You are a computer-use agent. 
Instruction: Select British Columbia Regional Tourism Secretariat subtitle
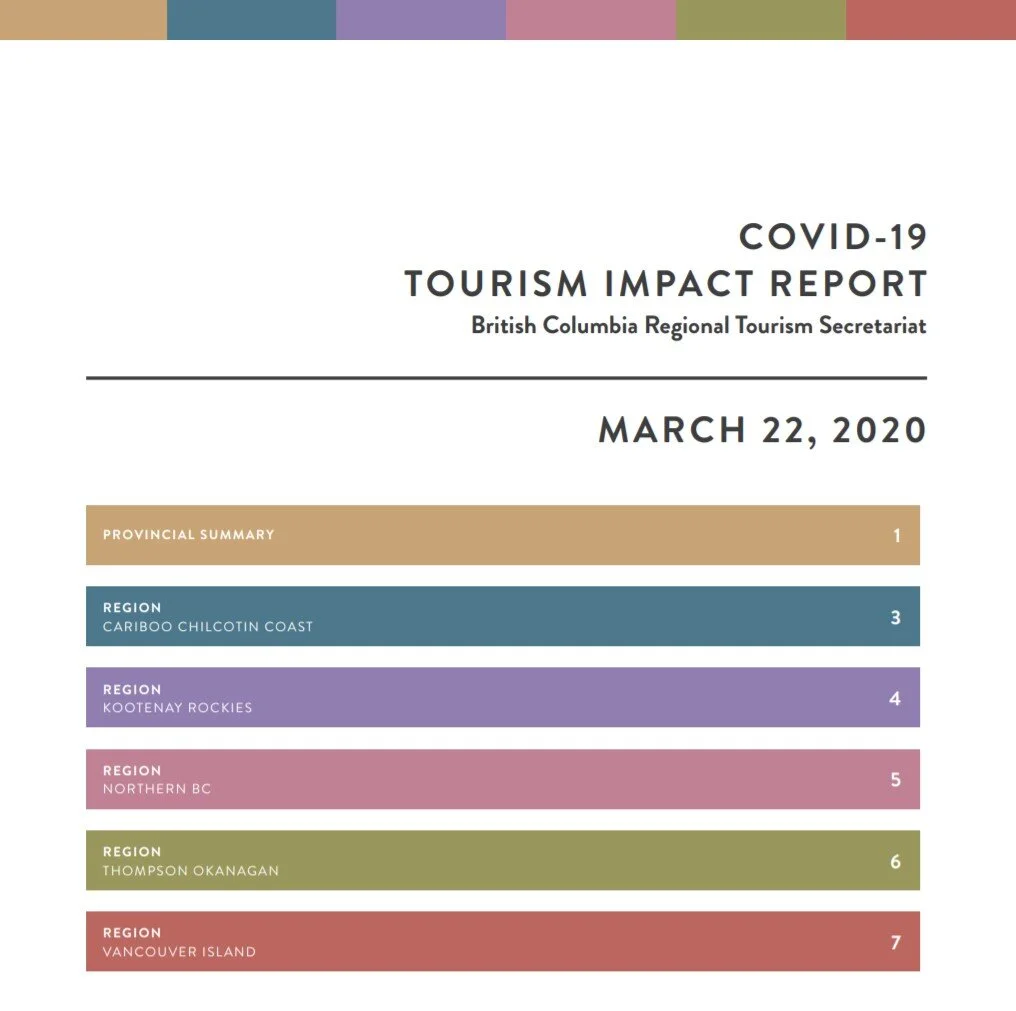698,325
